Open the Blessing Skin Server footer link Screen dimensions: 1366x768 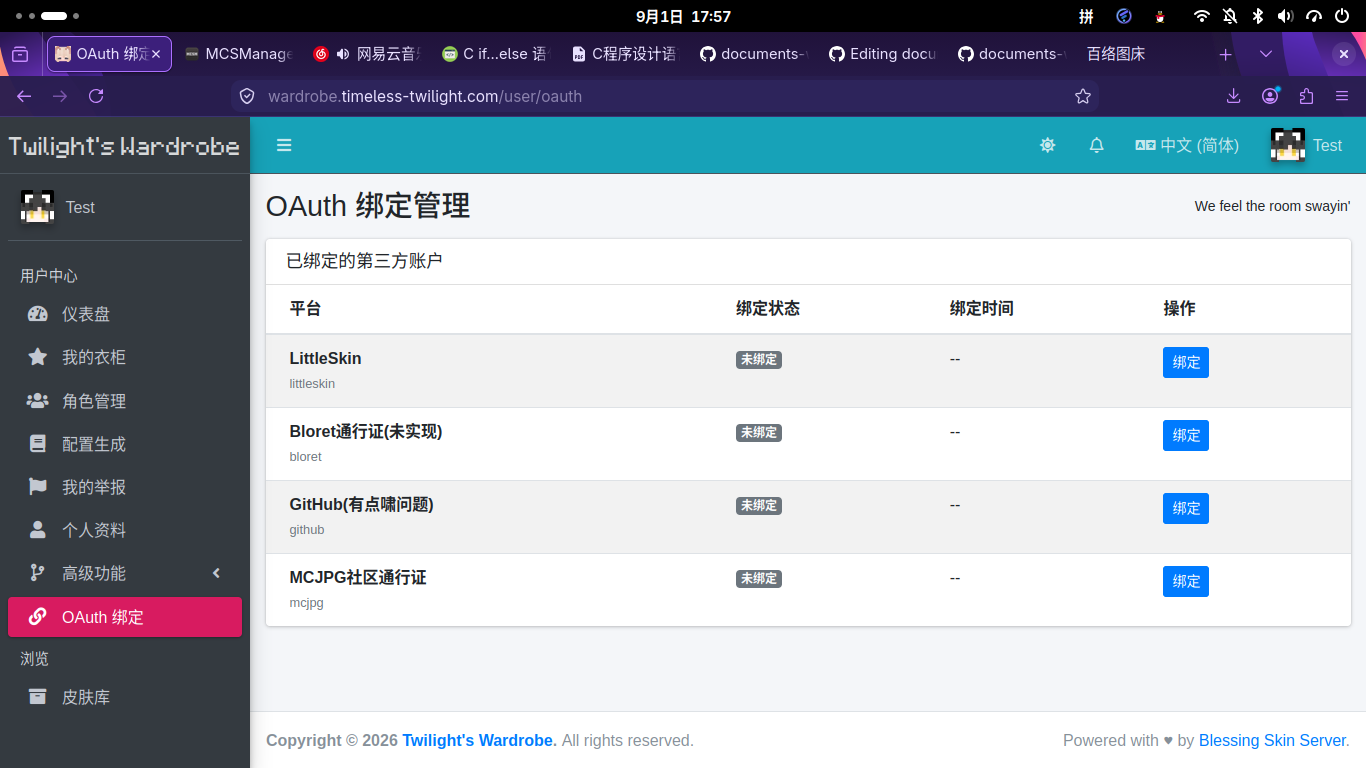click(1272, 740)
